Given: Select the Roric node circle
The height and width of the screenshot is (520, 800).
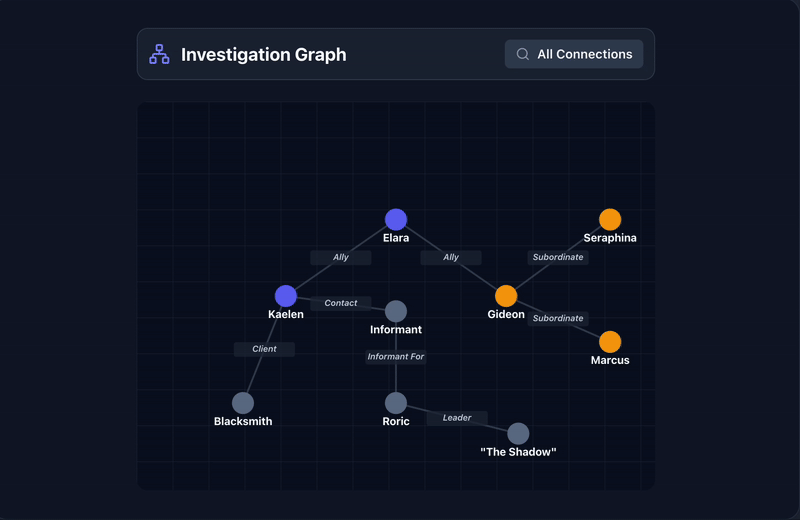Looking at the screenshot, I should [396, 403].
